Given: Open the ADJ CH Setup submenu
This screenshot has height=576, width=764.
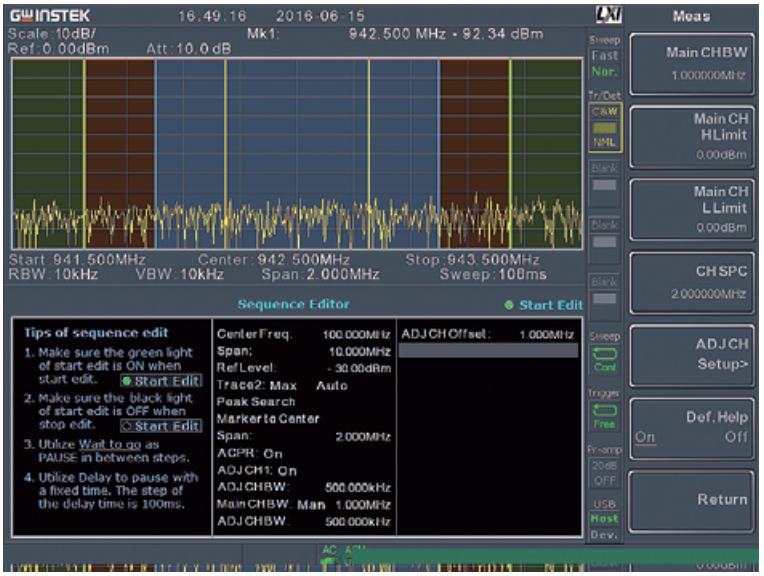Looking at the screenshot, I should (x=692, y=356).
